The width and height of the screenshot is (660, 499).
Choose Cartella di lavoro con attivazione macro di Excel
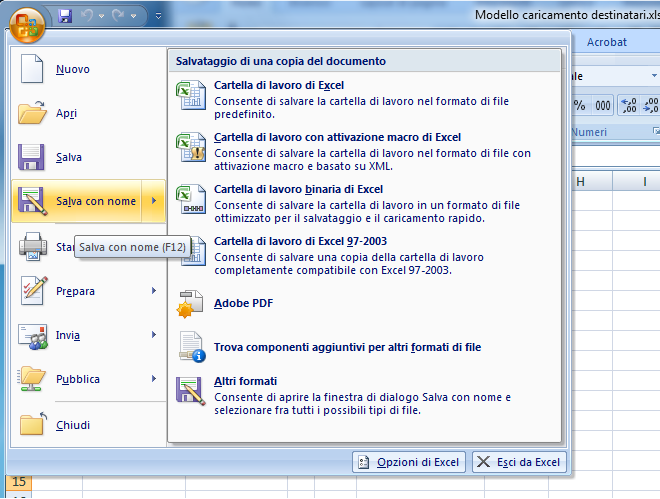365,151
